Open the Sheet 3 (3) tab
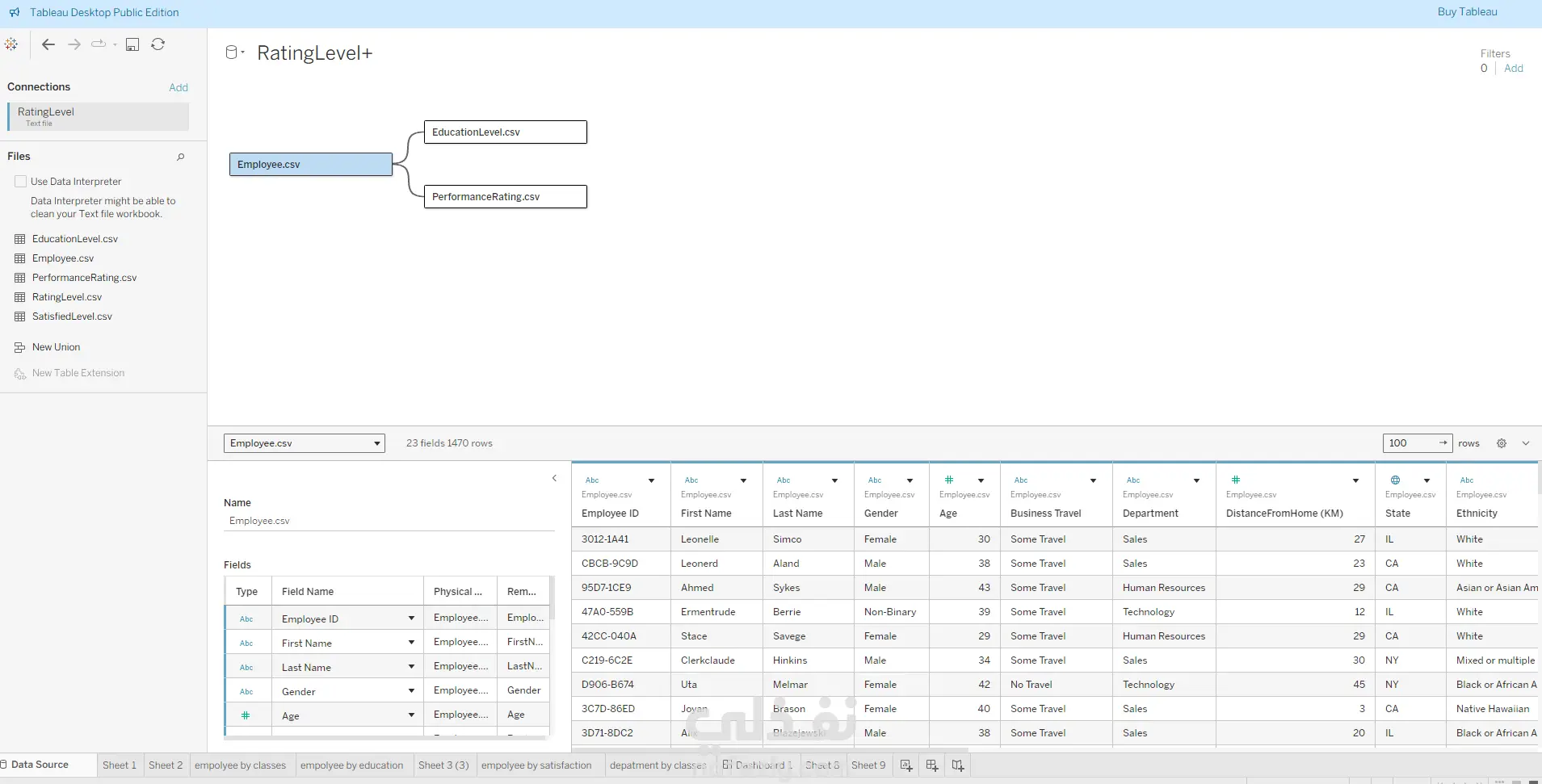 click(x=443, y=765)
